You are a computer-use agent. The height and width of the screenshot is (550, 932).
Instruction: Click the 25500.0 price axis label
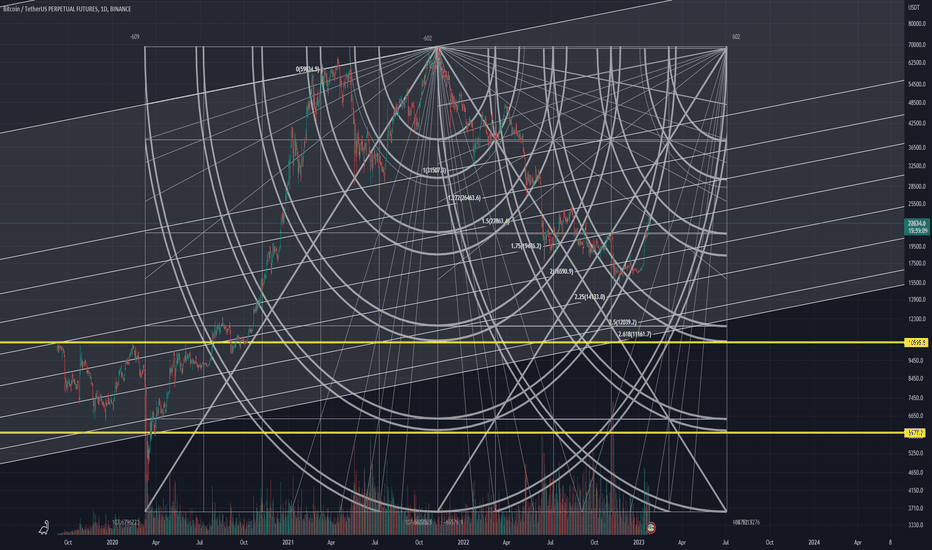click(917, 204)
